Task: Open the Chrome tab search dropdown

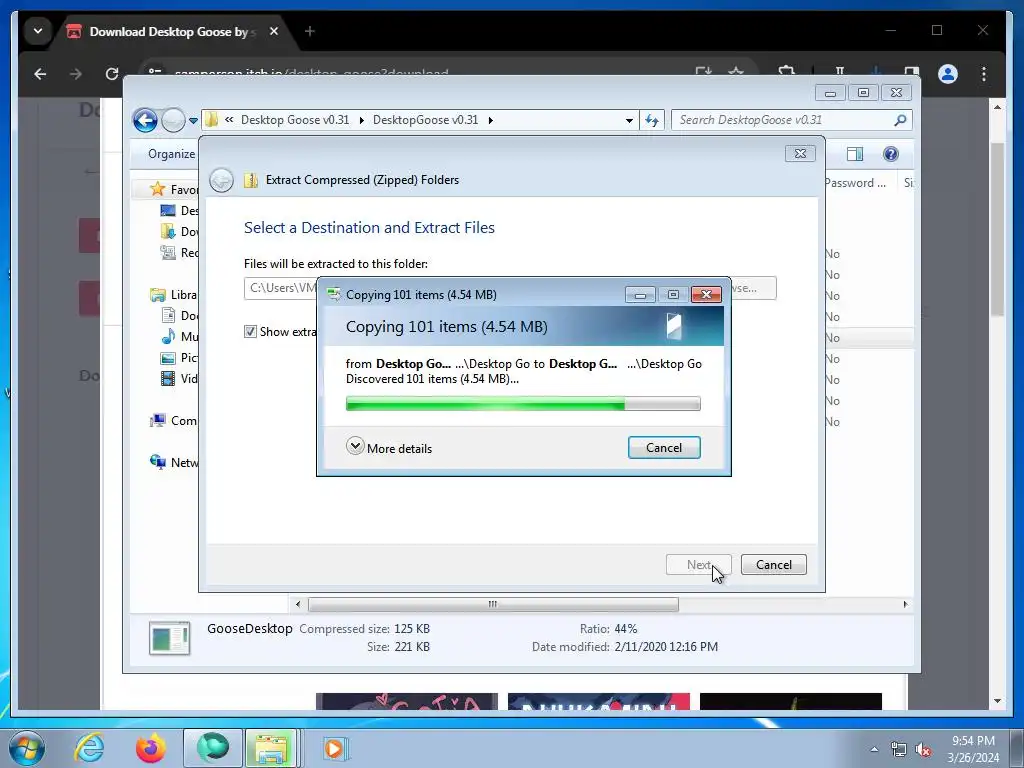Action: 38,31
